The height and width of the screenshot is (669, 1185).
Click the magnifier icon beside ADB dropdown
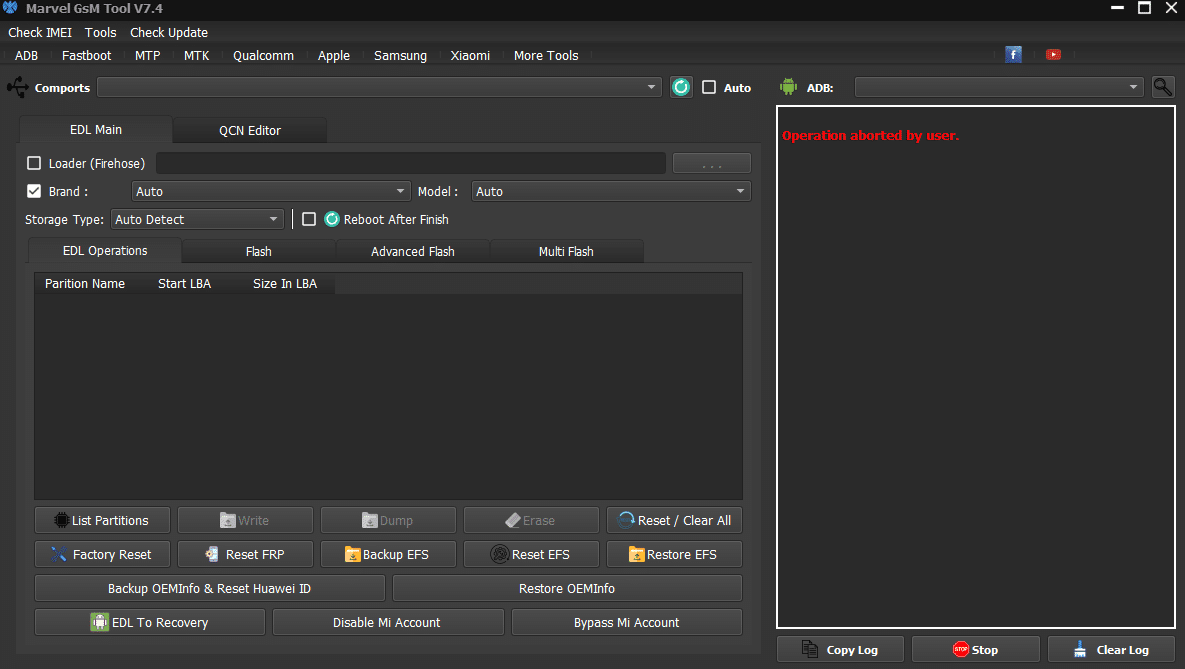tap(1162, 87)
